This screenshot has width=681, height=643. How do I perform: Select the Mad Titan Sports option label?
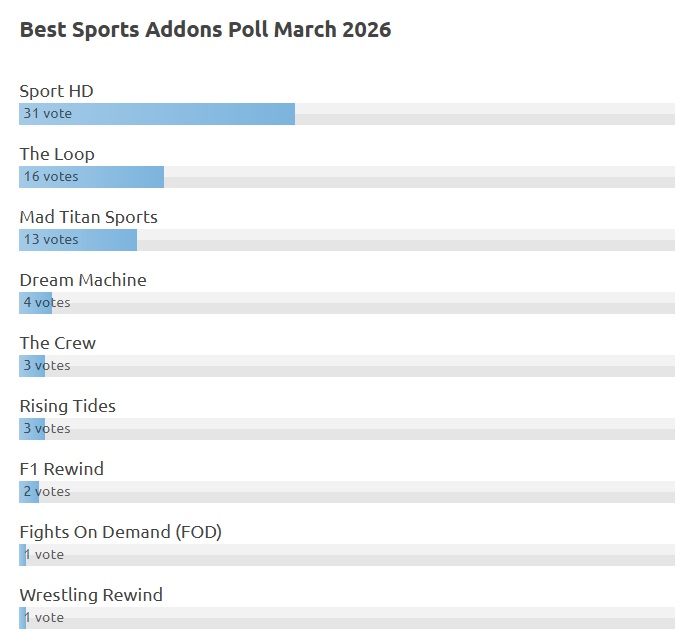[88, 217]
